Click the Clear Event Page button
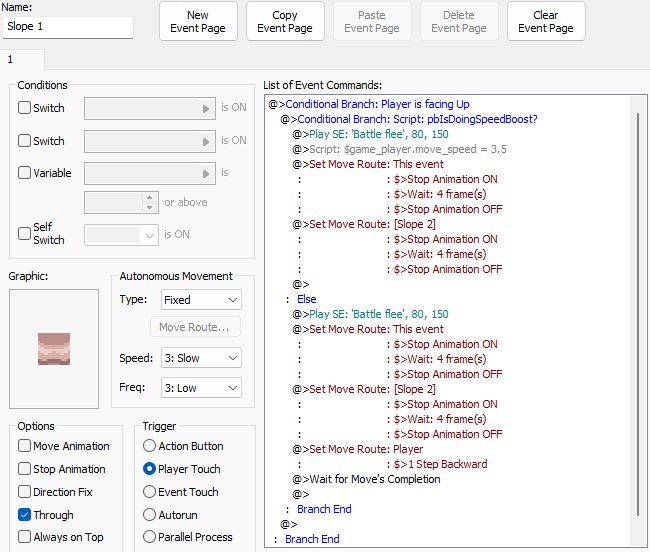This screenshot has height=552, width=650. click(x=546, y=22)
